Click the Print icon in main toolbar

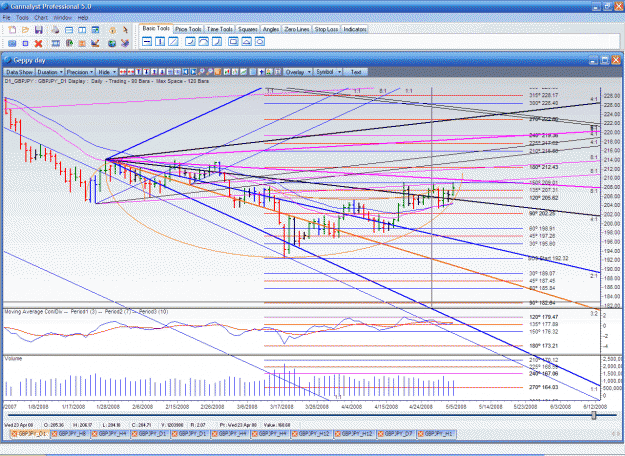click(x=55, y=30)
